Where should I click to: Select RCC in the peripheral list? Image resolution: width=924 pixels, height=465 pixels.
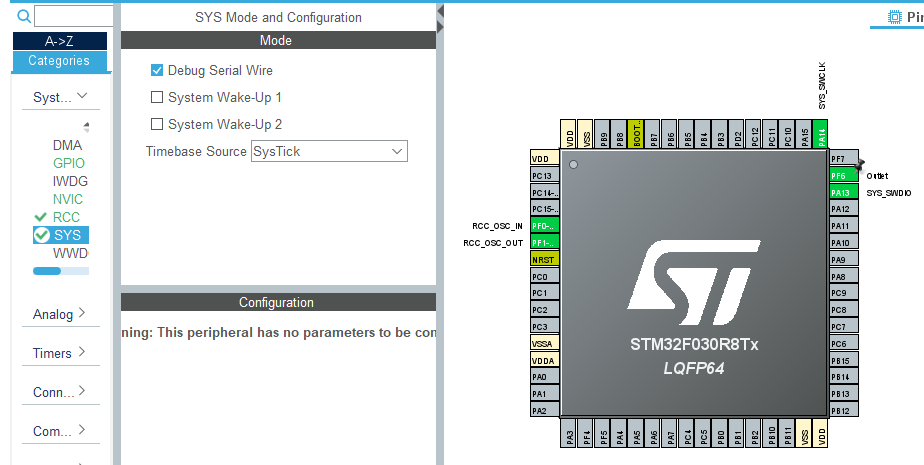[66, 217]
